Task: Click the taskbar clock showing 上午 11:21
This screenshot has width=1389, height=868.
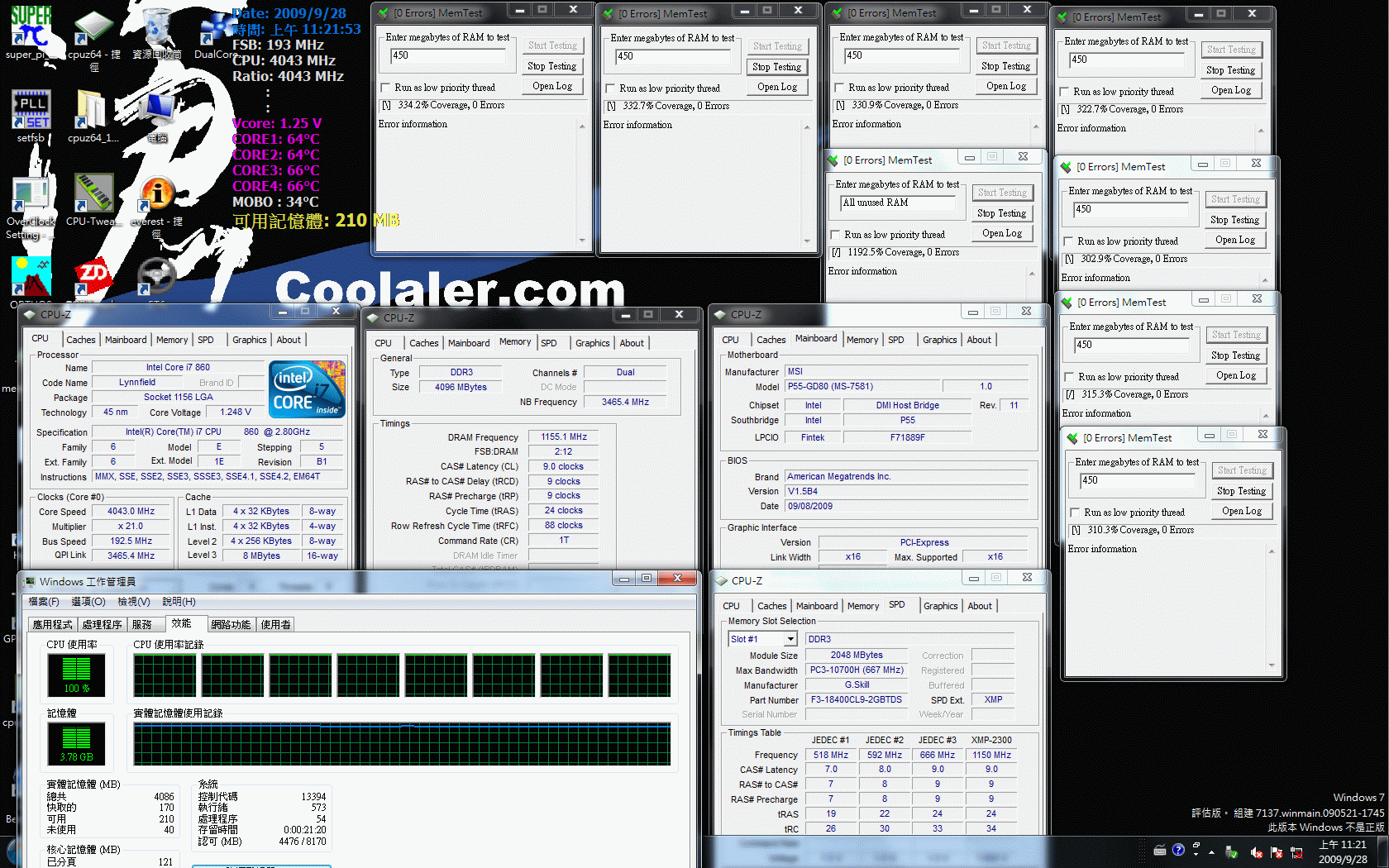Action: (1343, 852)
